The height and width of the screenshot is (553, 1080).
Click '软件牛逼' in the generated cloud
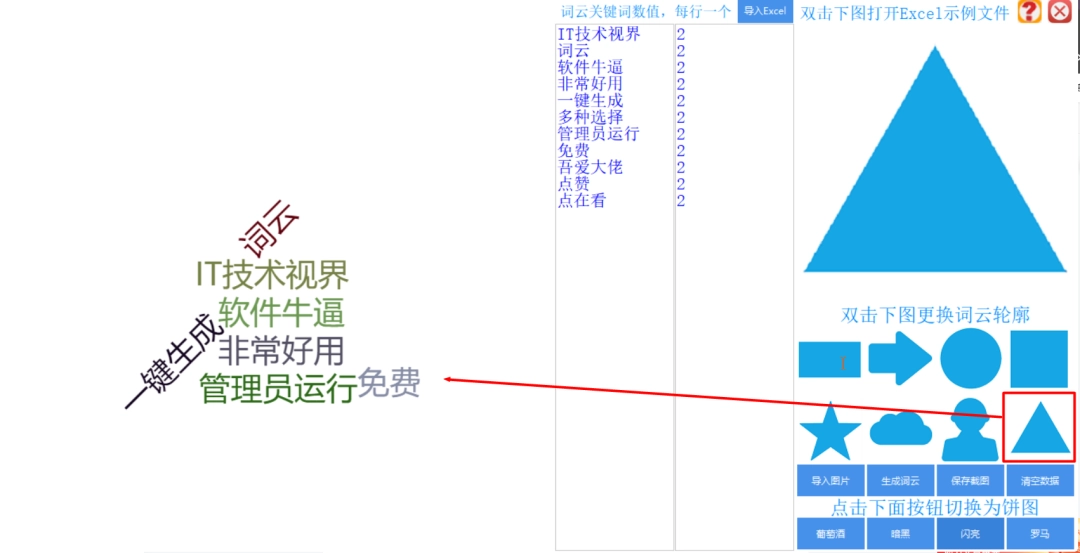click(x=281, y=313)
